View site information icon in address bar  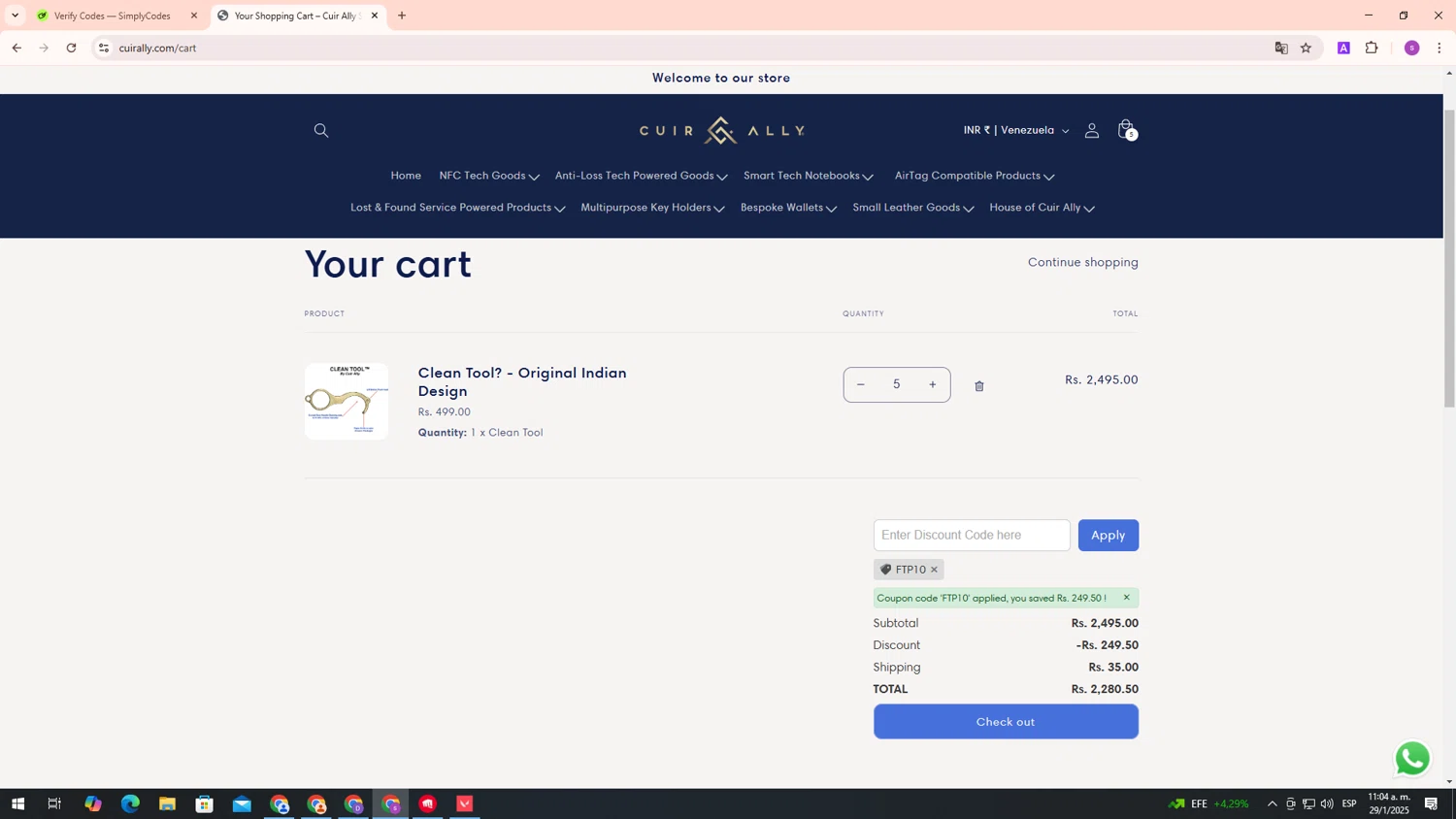click(x=104, y=48)
